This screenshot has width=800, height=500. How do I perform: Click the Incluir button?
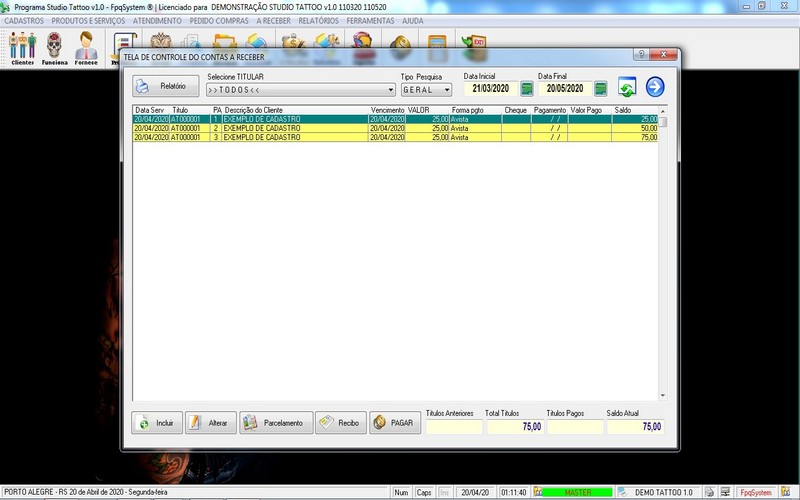157,423
